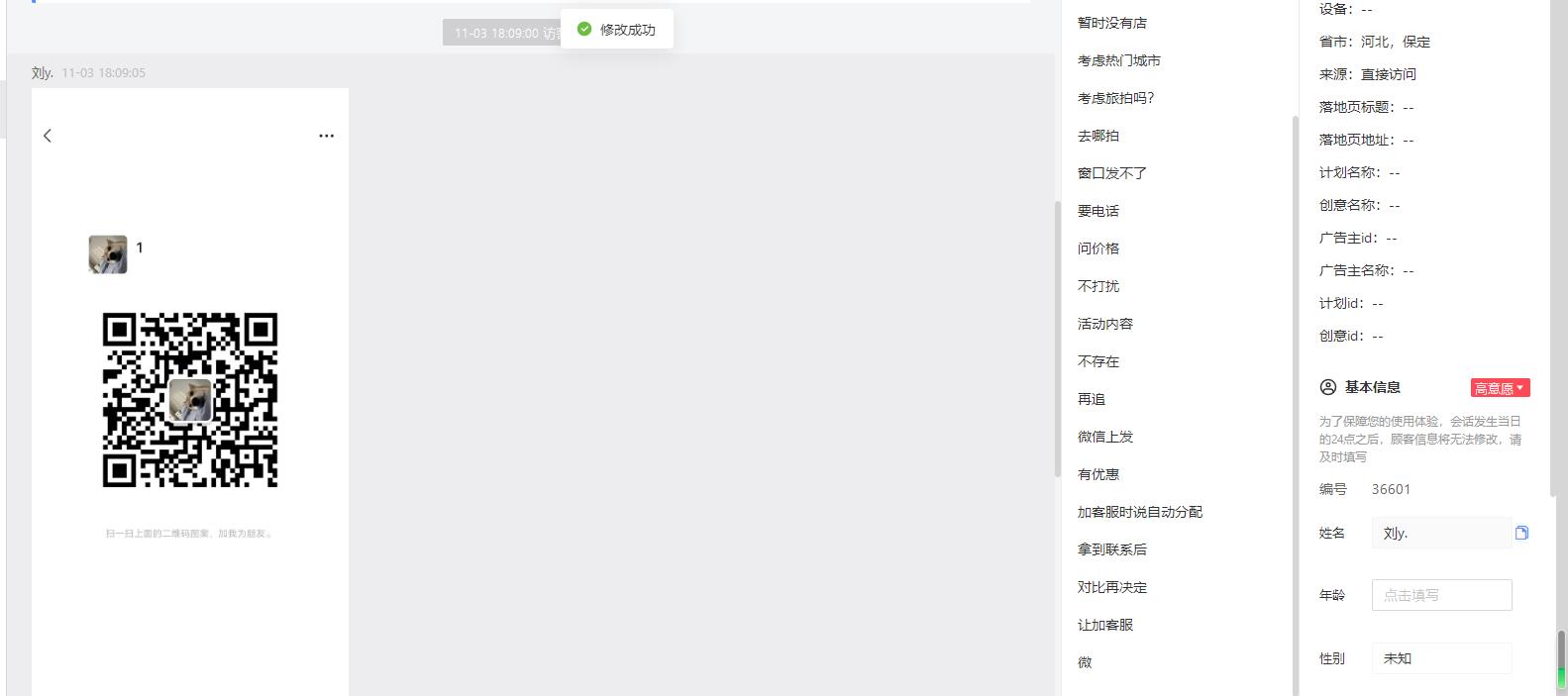Click the 年龄 input field

pos(1441,595)
